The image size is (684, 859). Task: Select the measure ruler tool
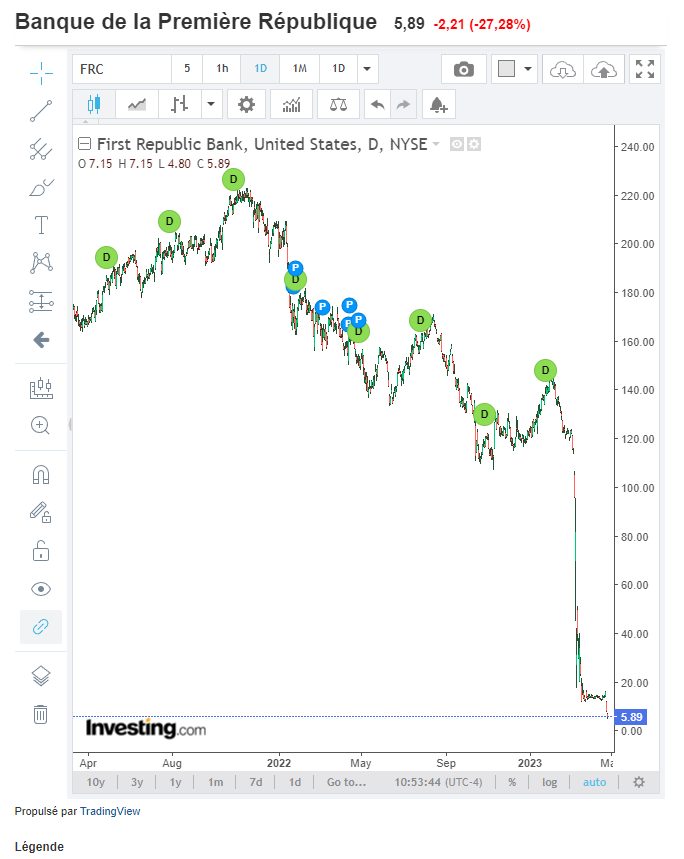pos(41,388)
